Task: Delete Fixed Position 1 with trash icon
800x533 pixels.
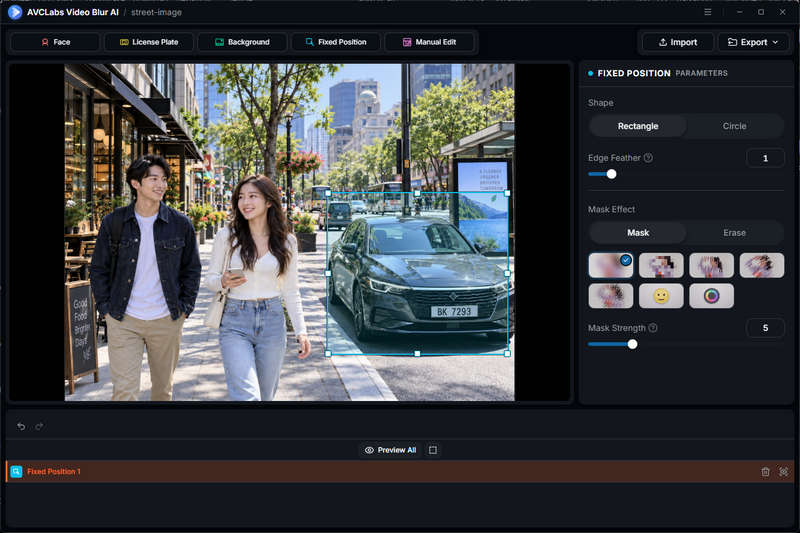Action: pyautogui.click(x=765, y=472)
